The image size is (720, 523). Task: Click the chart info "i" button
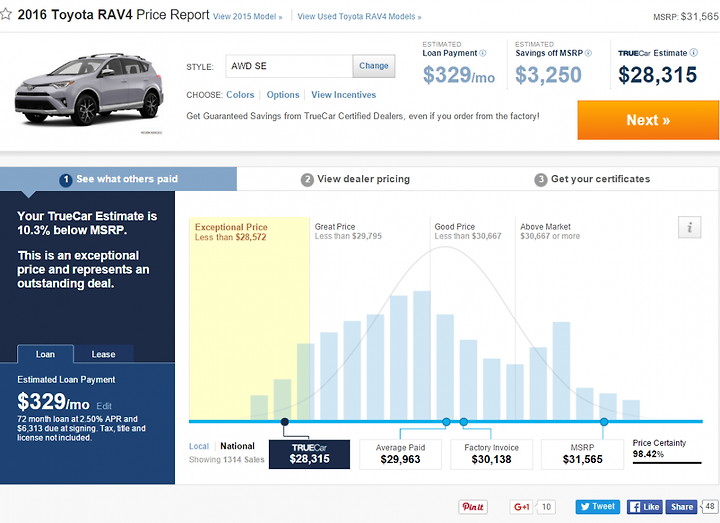click(x=689, y=227)
